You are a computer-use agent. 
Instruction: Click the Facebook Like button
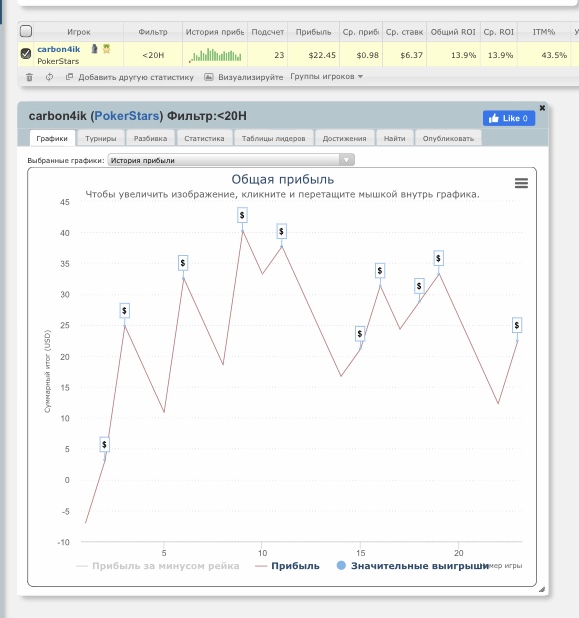pyautogui.click(x=509, y=118)
